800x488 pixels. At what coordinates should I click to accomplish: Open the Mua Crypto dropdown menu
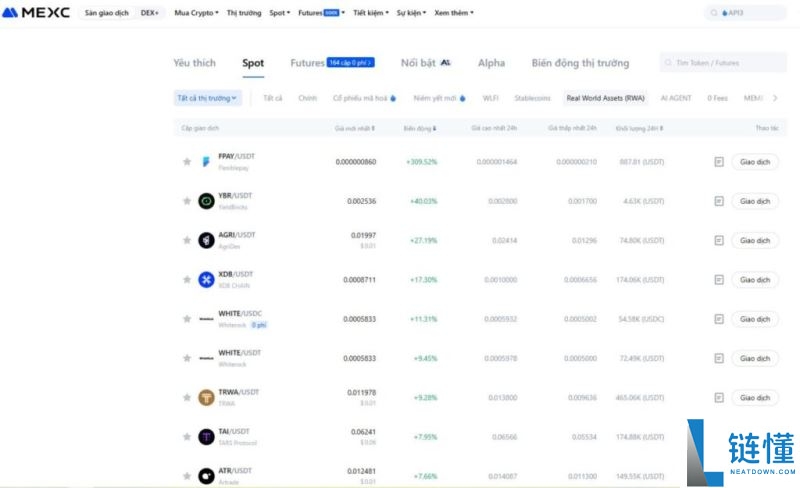(196, 13)
